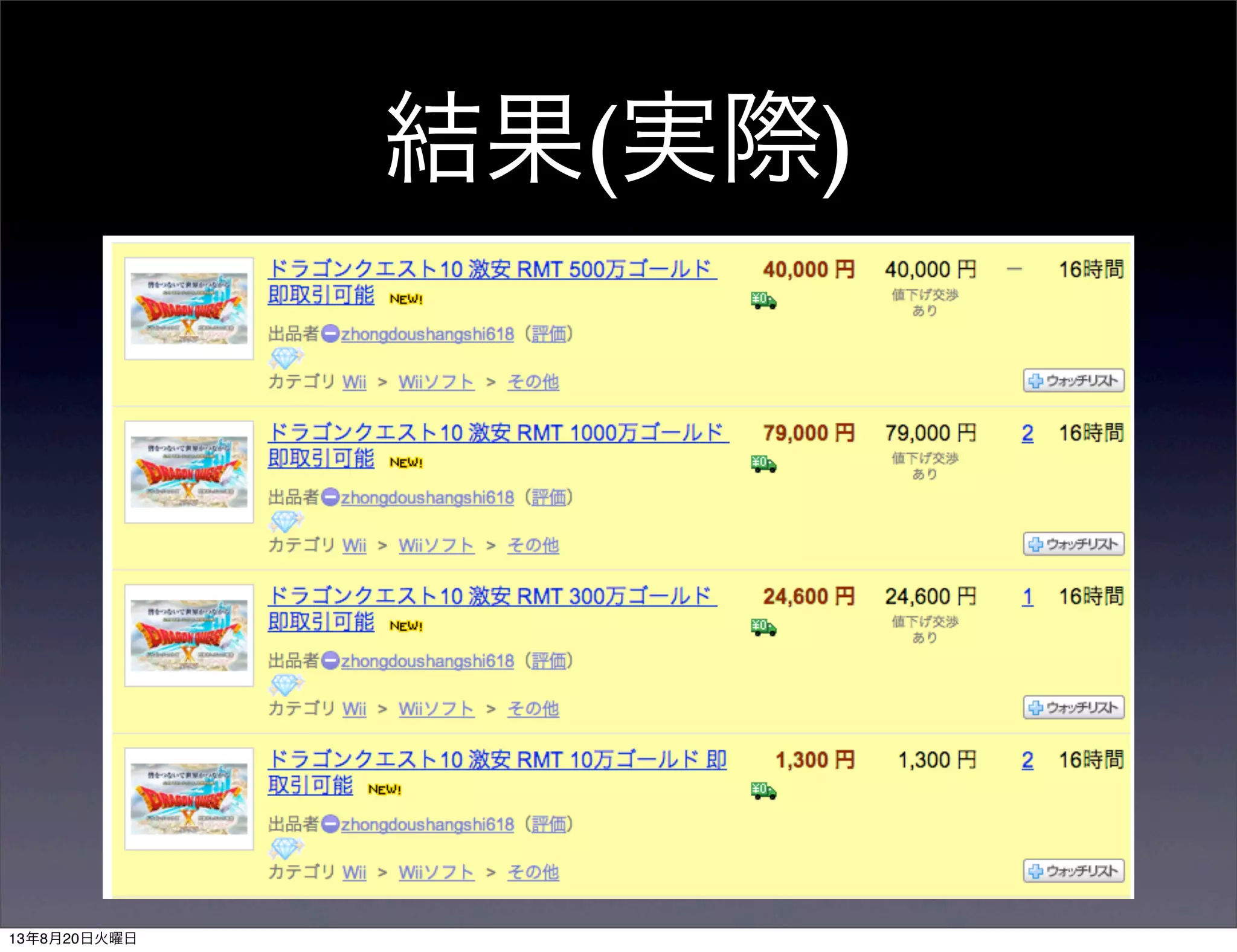Click the 1000万ゴールド listing thumbnail
The height and width of the screenshot is (952, 1237).
[189, 472]
